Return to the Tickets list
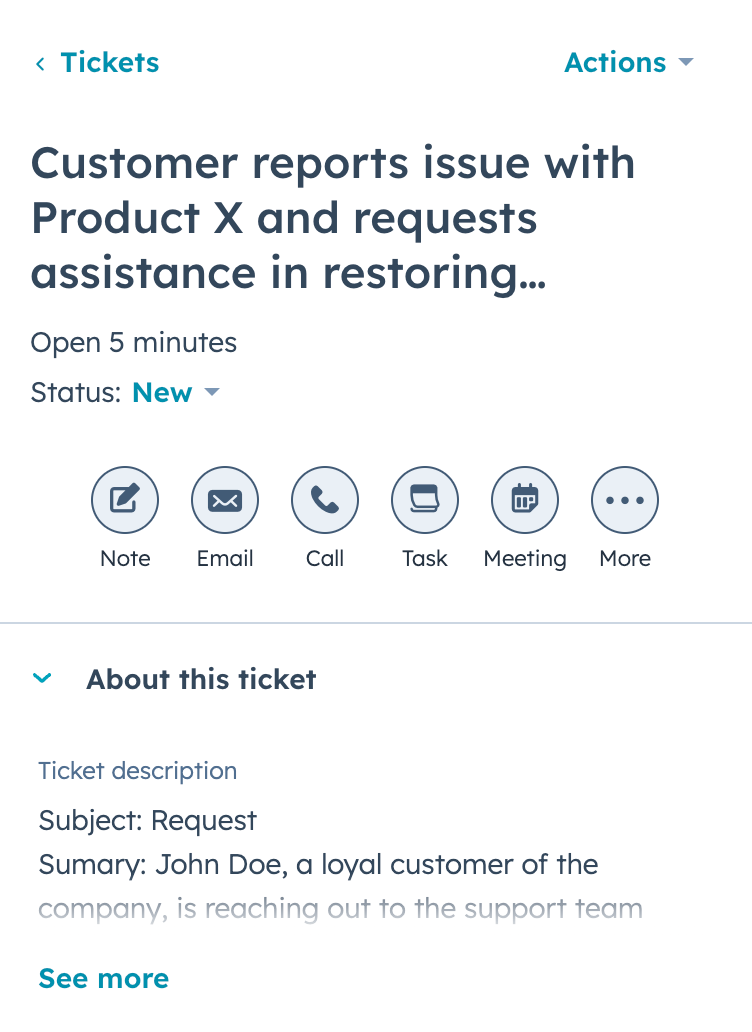Screen dimensions: 752x1032 pyautogui.click(x=110, y=62)
